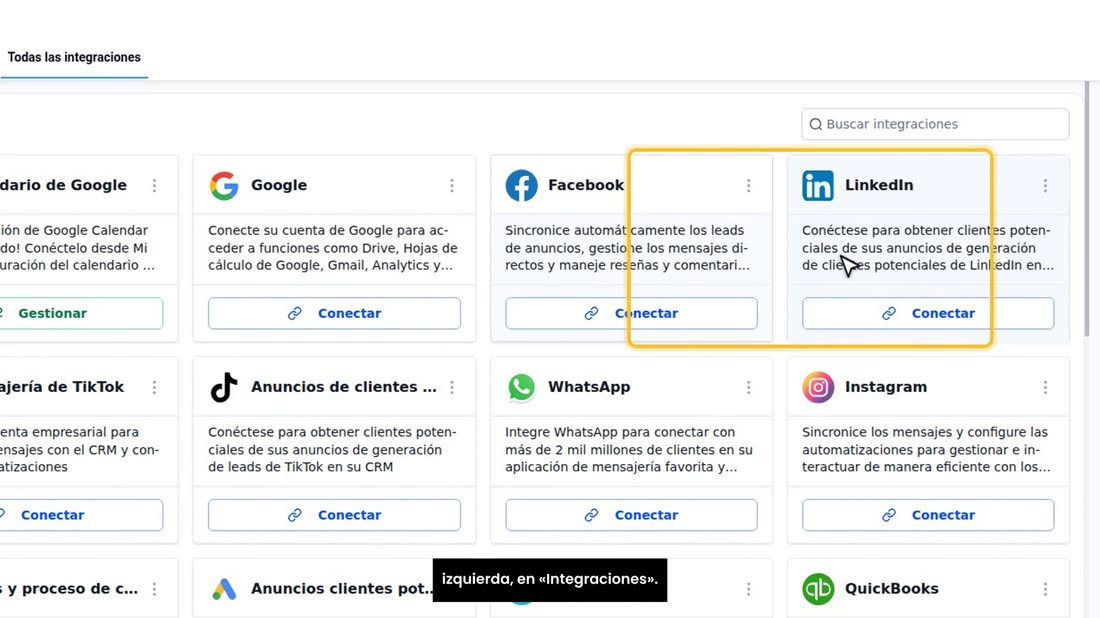Click Conectar button for LinkedIn
The width and height of the screenshot is (1100, 618).
(x=928, y=314)
